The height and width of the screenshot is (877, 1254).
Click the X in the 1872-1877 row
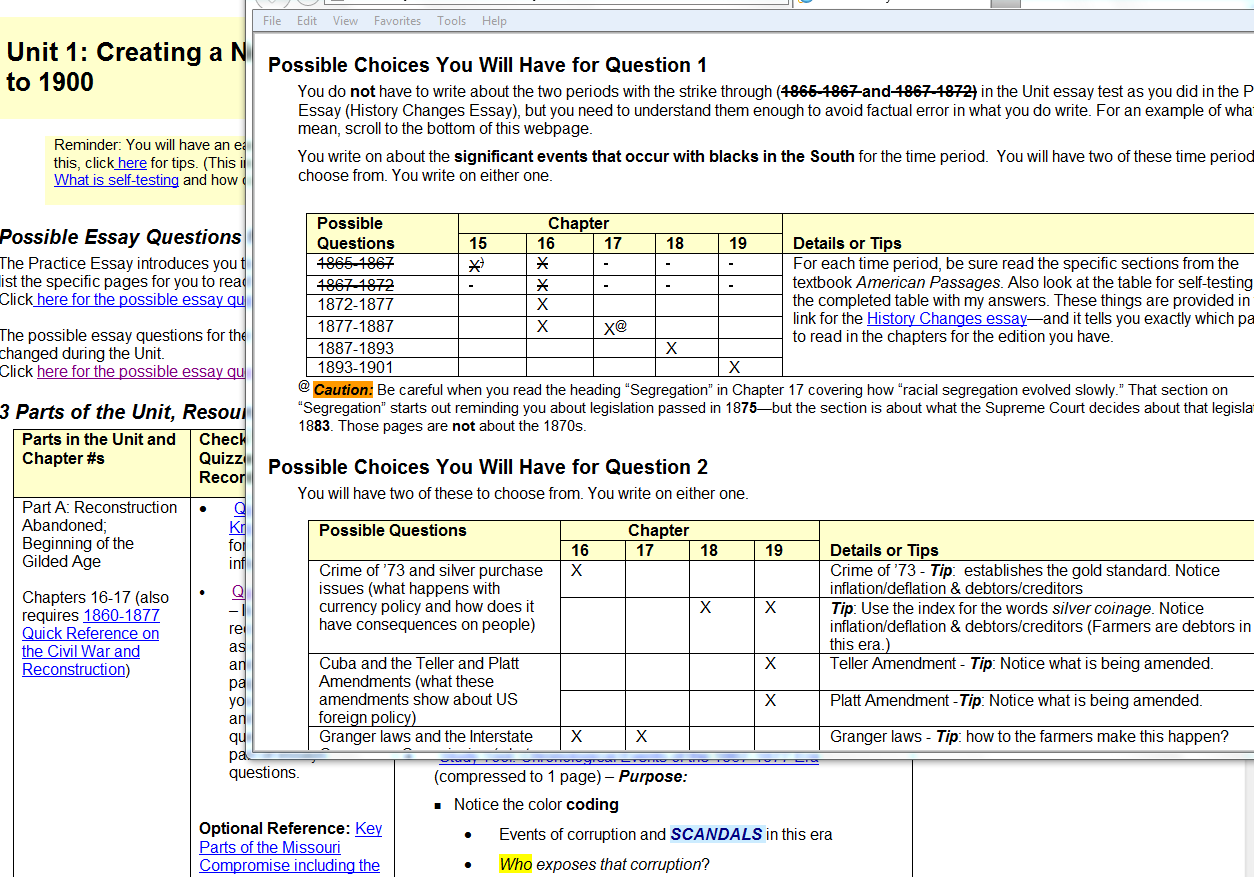pos(542,305)
